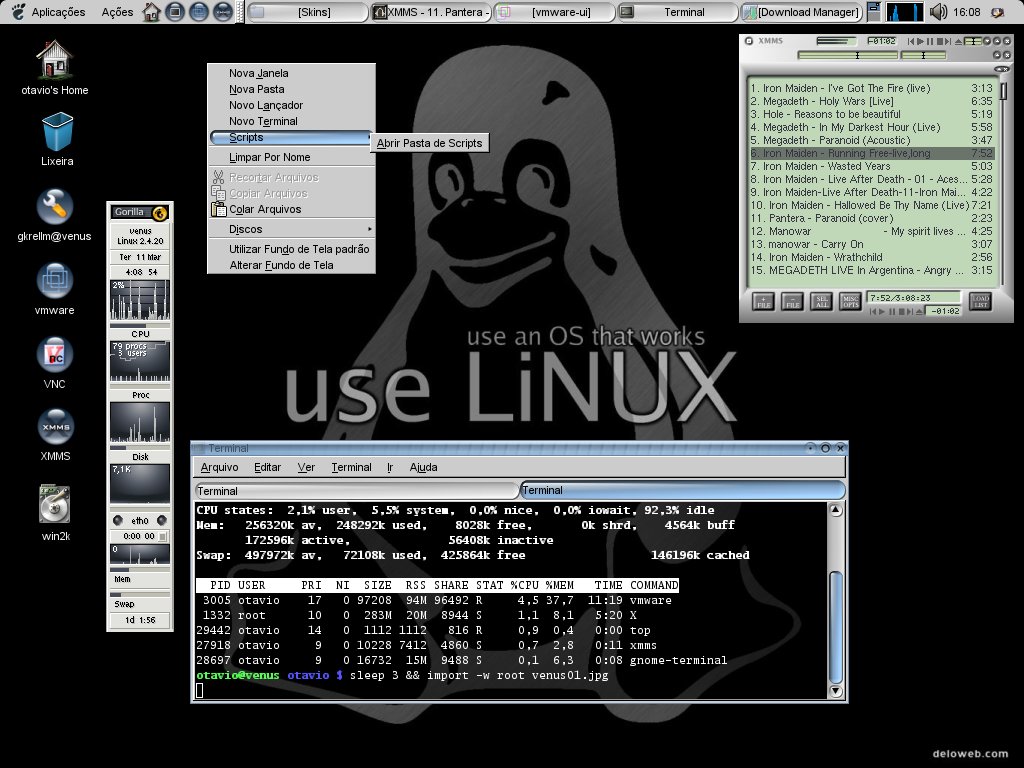Viewport: 1024px width, 768px height.
Task: Open the Ajuda menu in Terminal
Action: click(423, 467)
